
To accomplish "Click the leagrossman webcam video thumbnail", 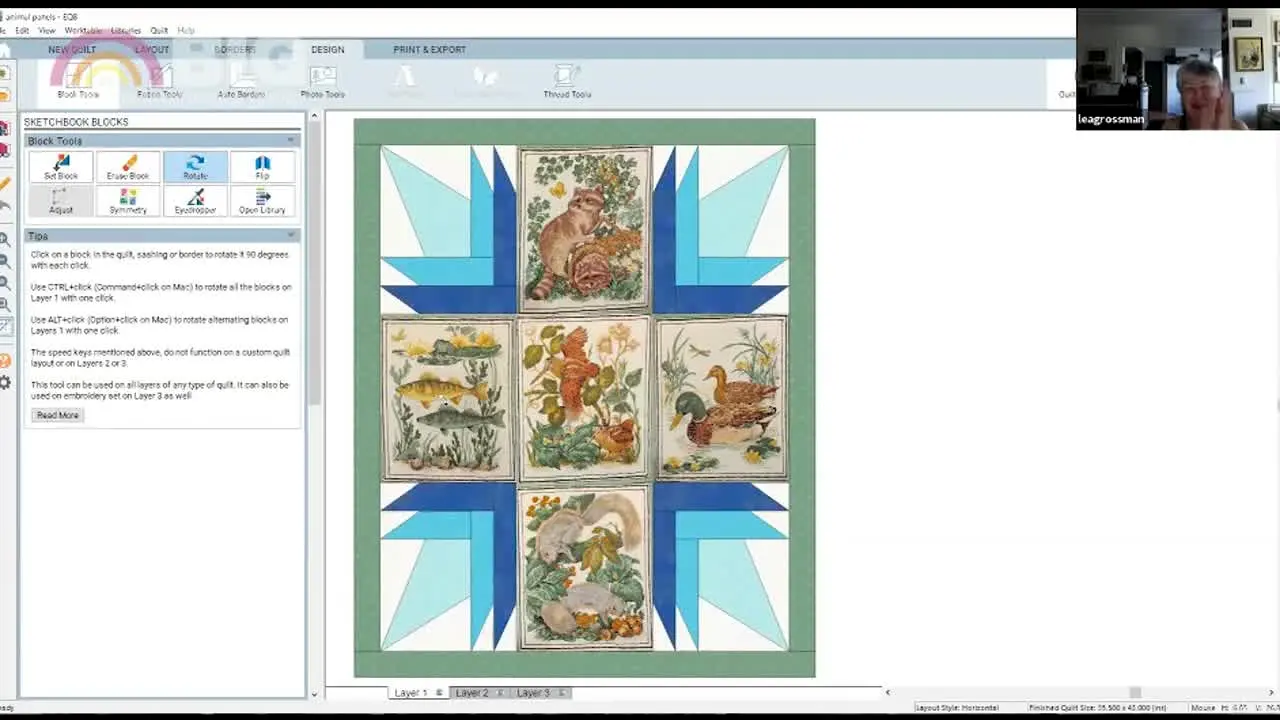I will pos(1177,69).
